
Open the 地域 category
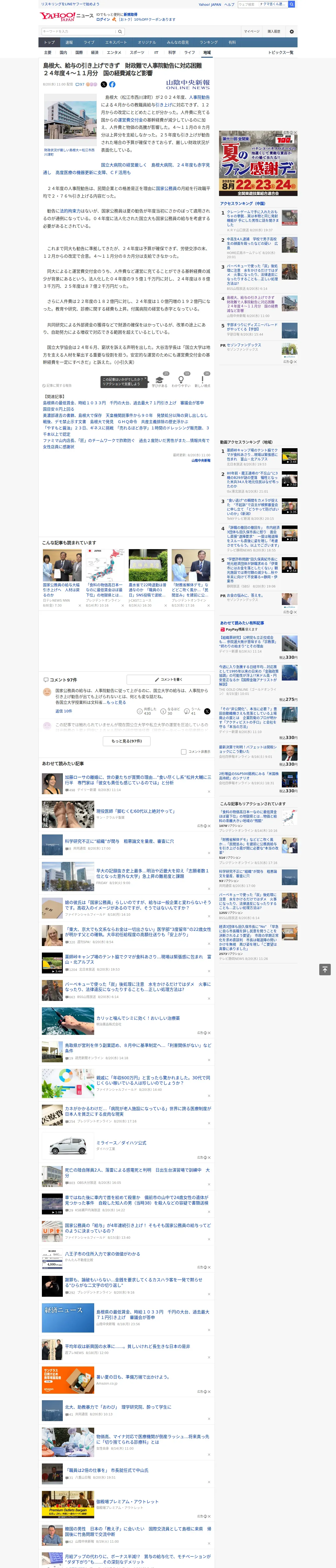(207, 52)
